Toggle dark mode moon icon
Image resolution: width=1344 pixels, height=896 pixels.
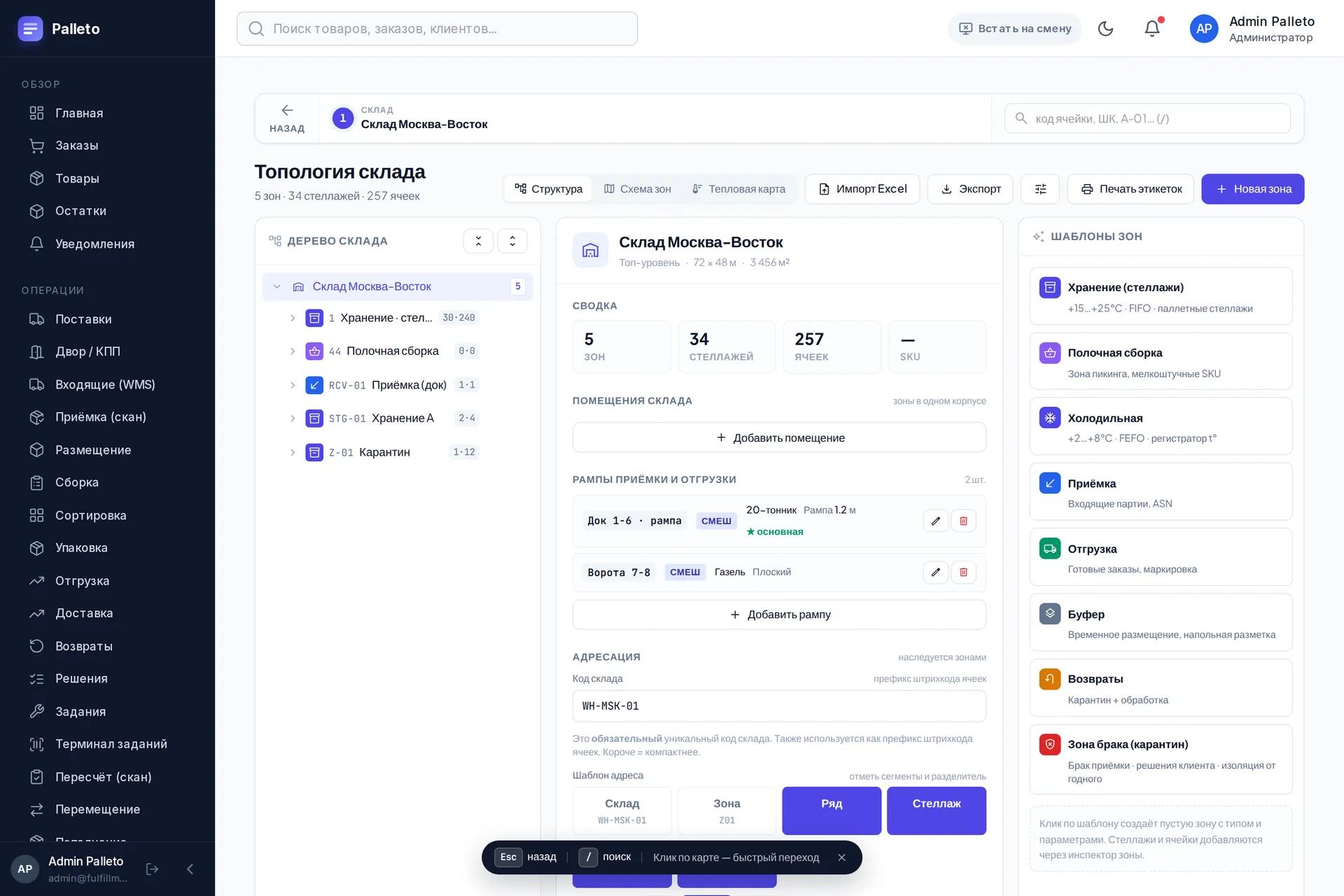pyautogui.click(x=1105, y=29)
